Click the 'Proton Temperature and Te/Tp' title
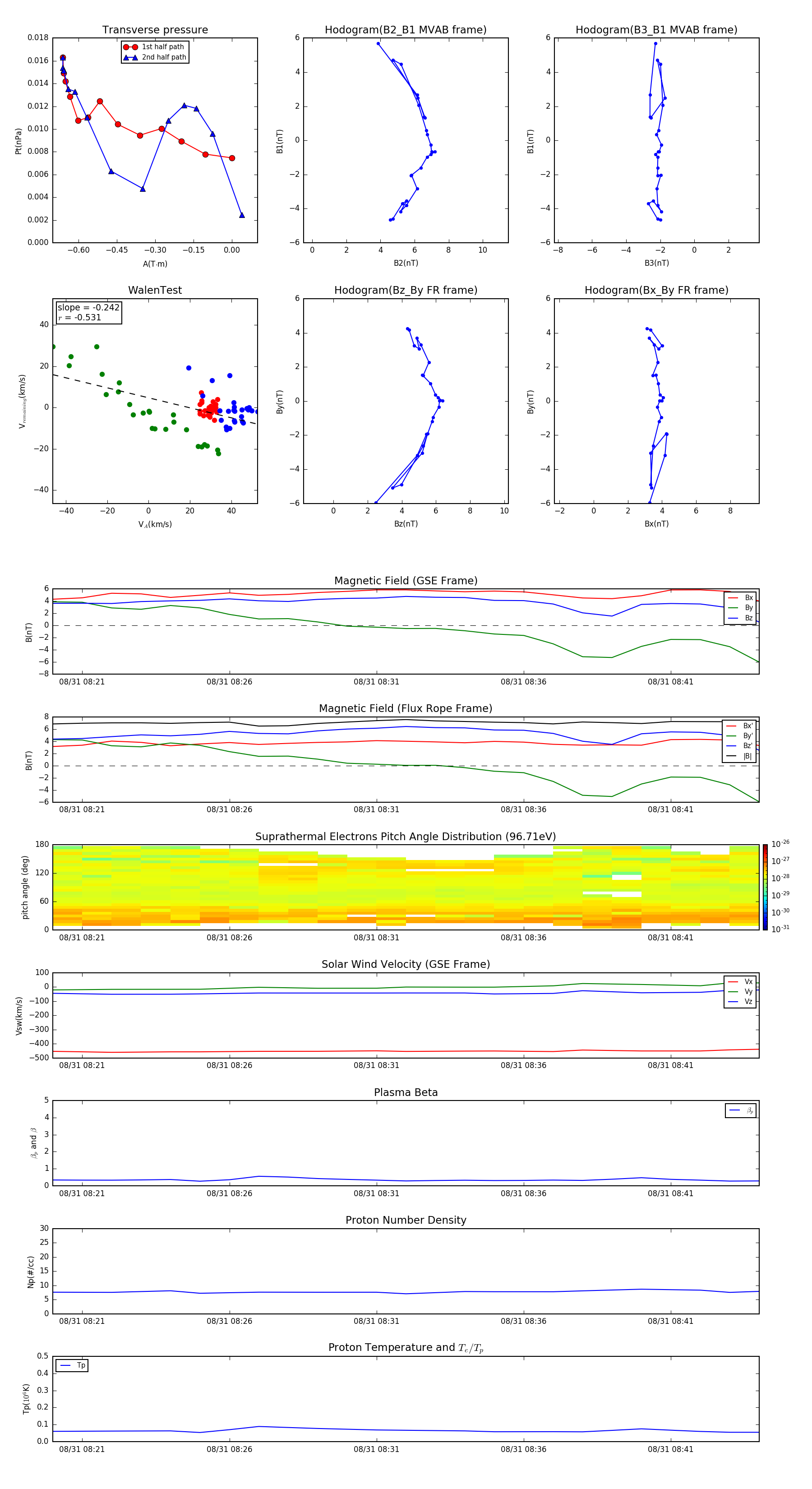 point(406,1347)
